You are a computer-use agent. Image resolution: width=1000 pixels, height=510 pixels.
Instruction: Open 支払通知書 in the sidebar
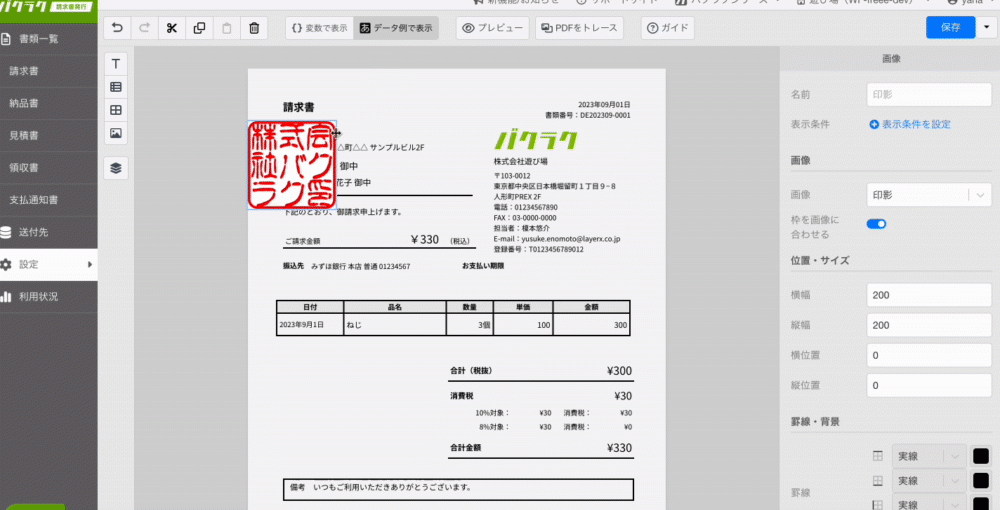coord(48,200)
